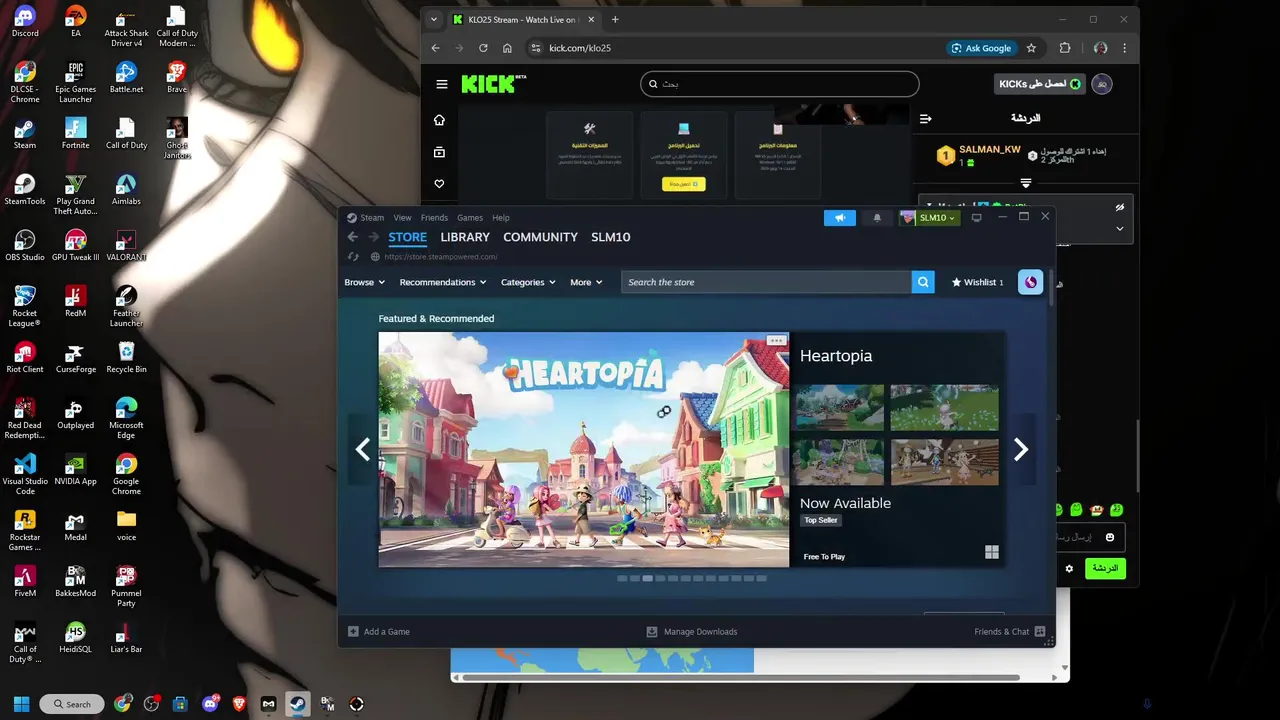Hide pinned message in Kick chat

pyautogui.click(x=1120, y=208)
